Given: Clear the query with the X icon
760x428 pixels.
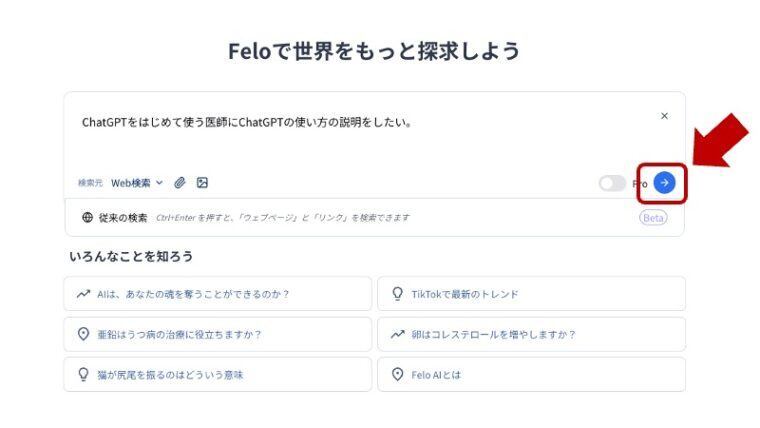Looking at the screenshot, I should point(665,116).
